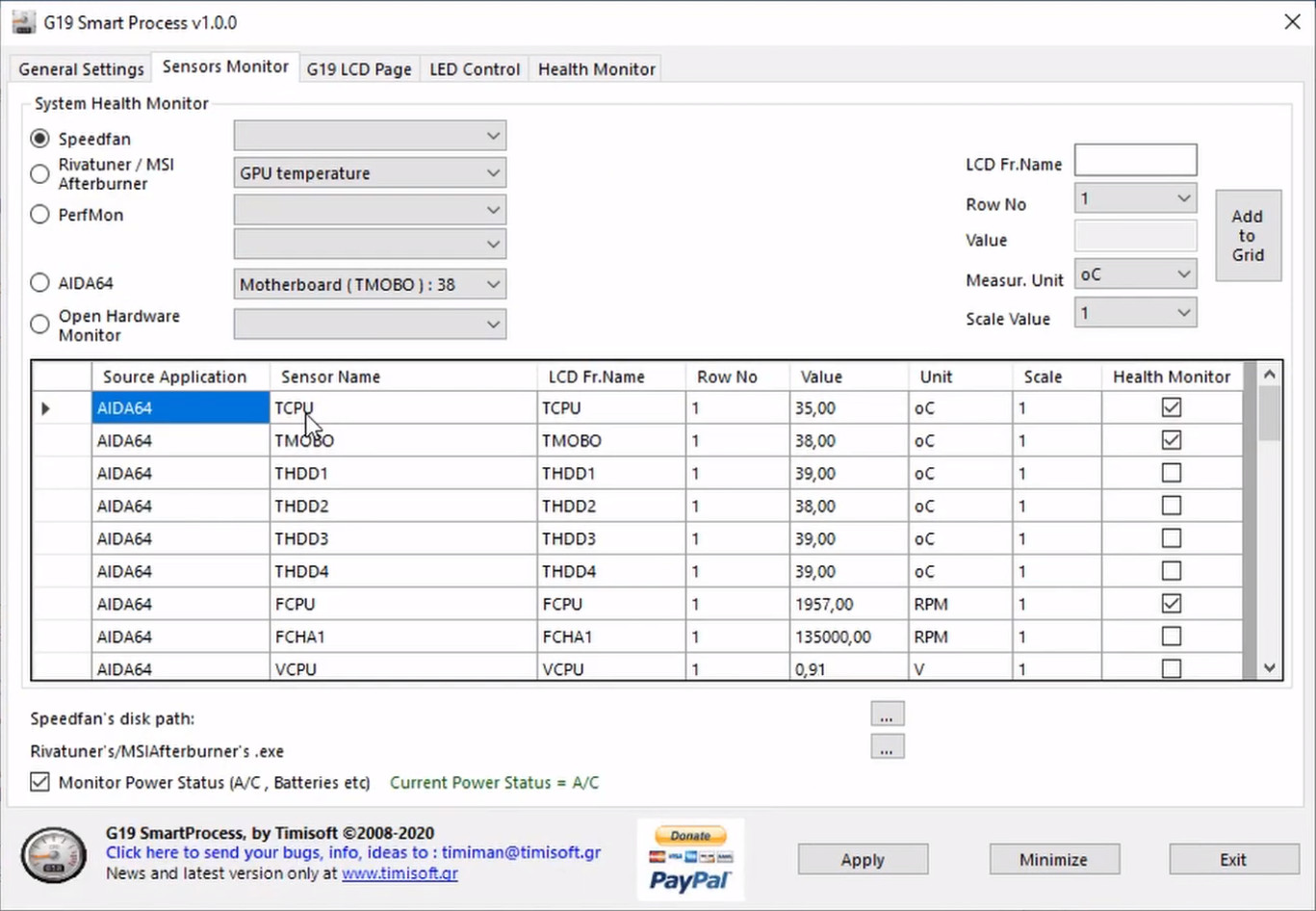Click the grid vertical scrollbar thumb

[1270, 413]
